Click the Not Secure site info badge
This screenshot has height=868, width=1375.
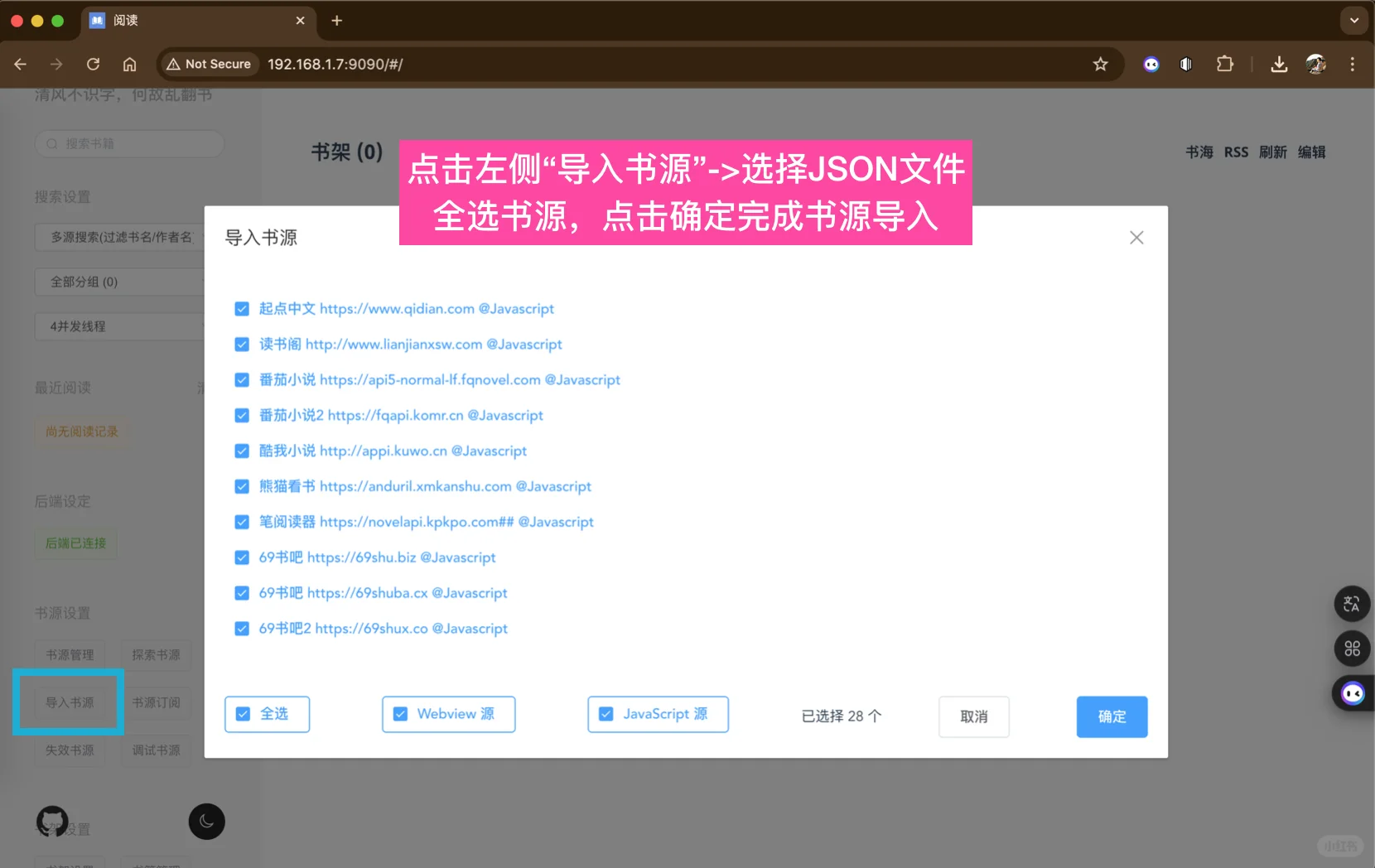pos(209,64)
